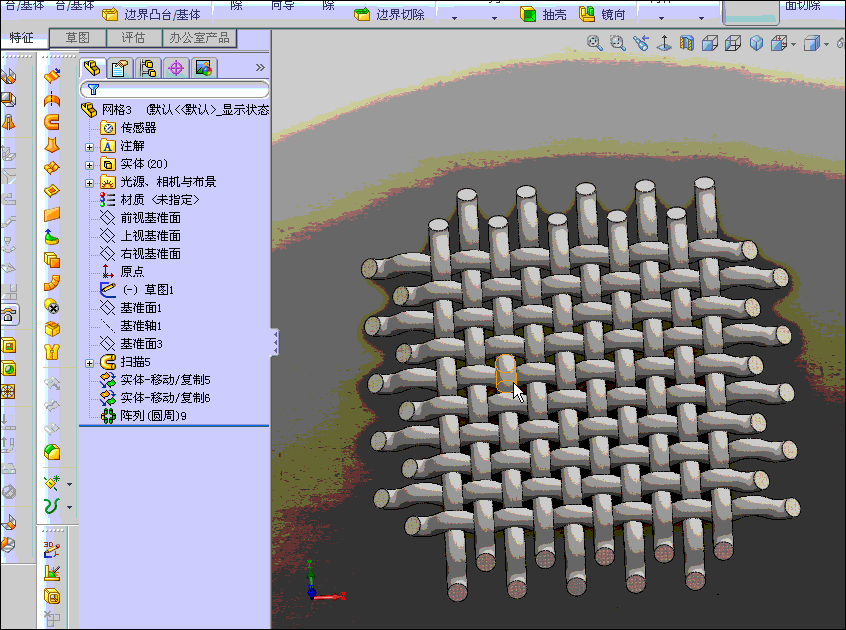
Task: Click the Zoom to Fit magnifier icon
Action: (595, 43)
